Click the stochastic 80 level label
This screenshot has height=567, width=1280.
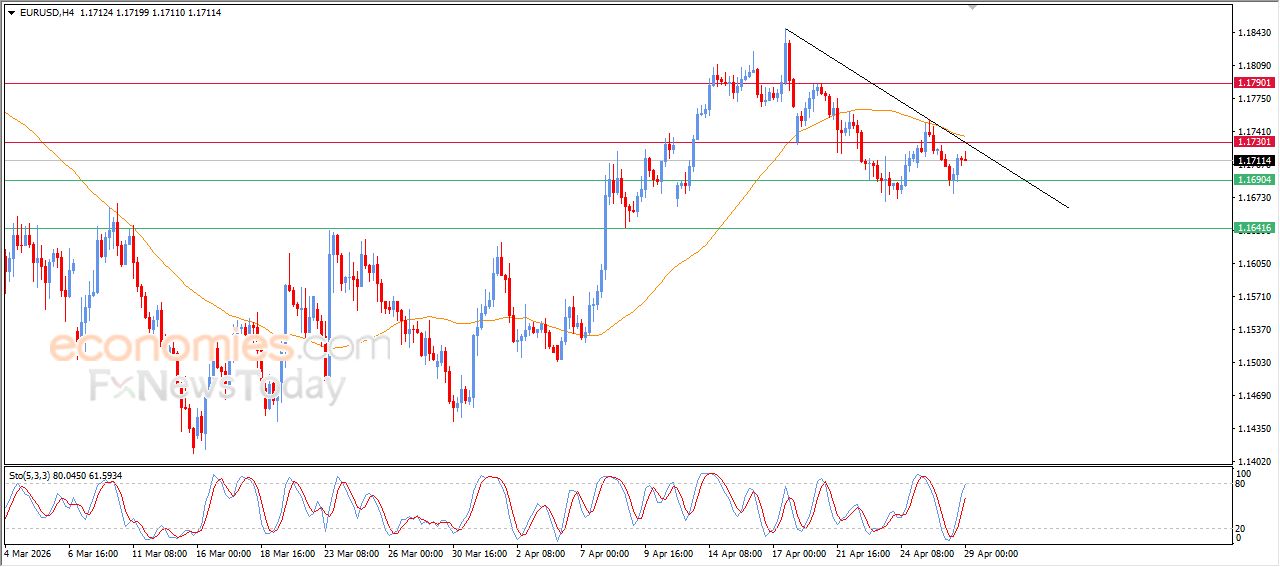[1241, 485]
